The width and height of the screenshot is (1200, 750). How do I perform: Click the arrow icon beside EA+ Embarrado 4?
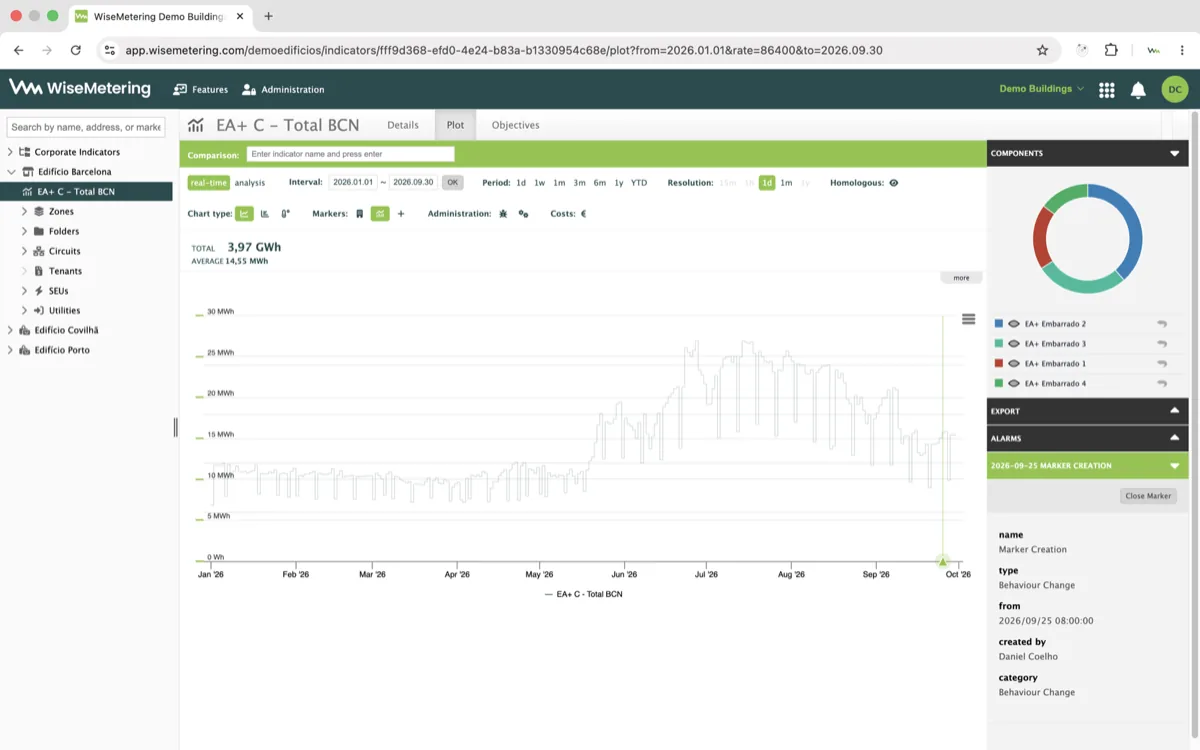(x=1162, y=384)
